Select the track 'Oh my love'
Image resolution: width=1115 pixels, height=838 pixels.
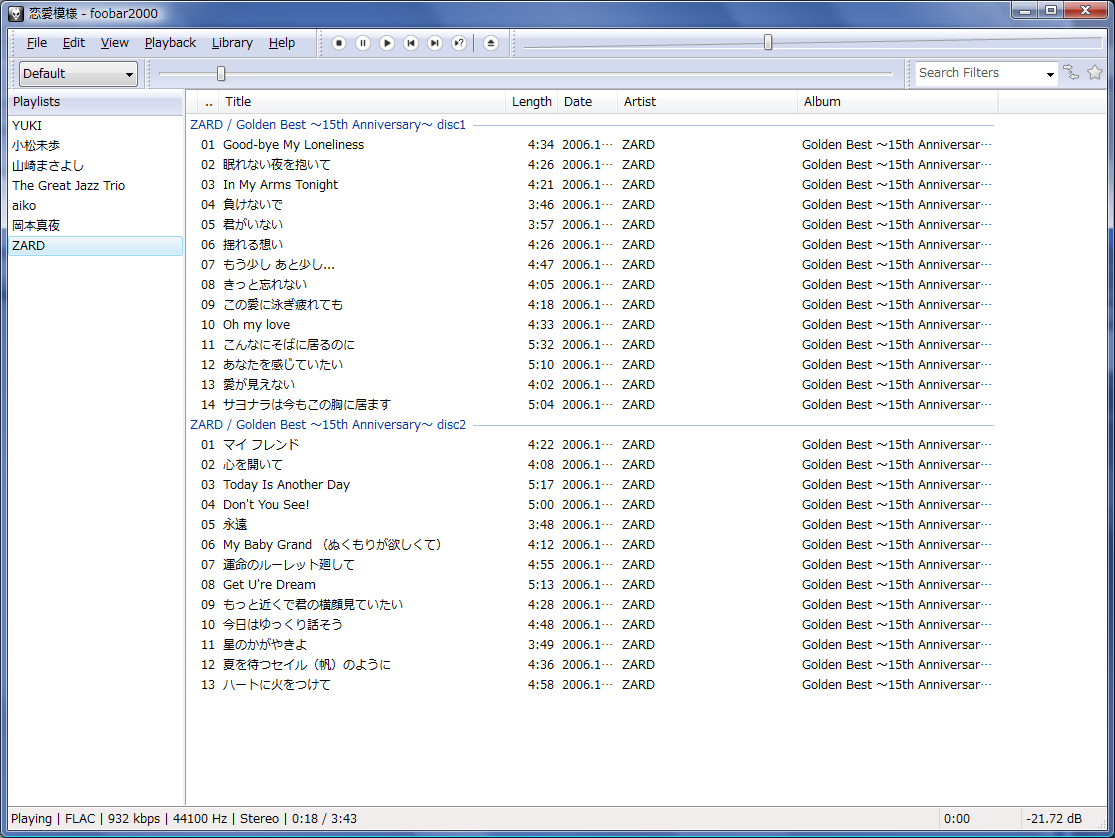click(x=256, y=325)
